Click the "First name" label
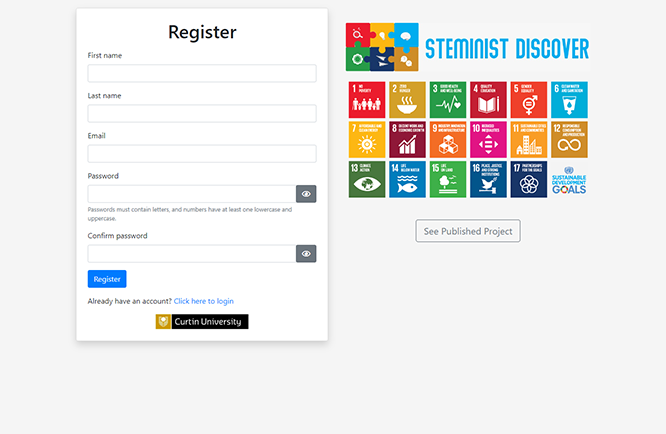This screenshot has width=666, height=434. (104, 56)
